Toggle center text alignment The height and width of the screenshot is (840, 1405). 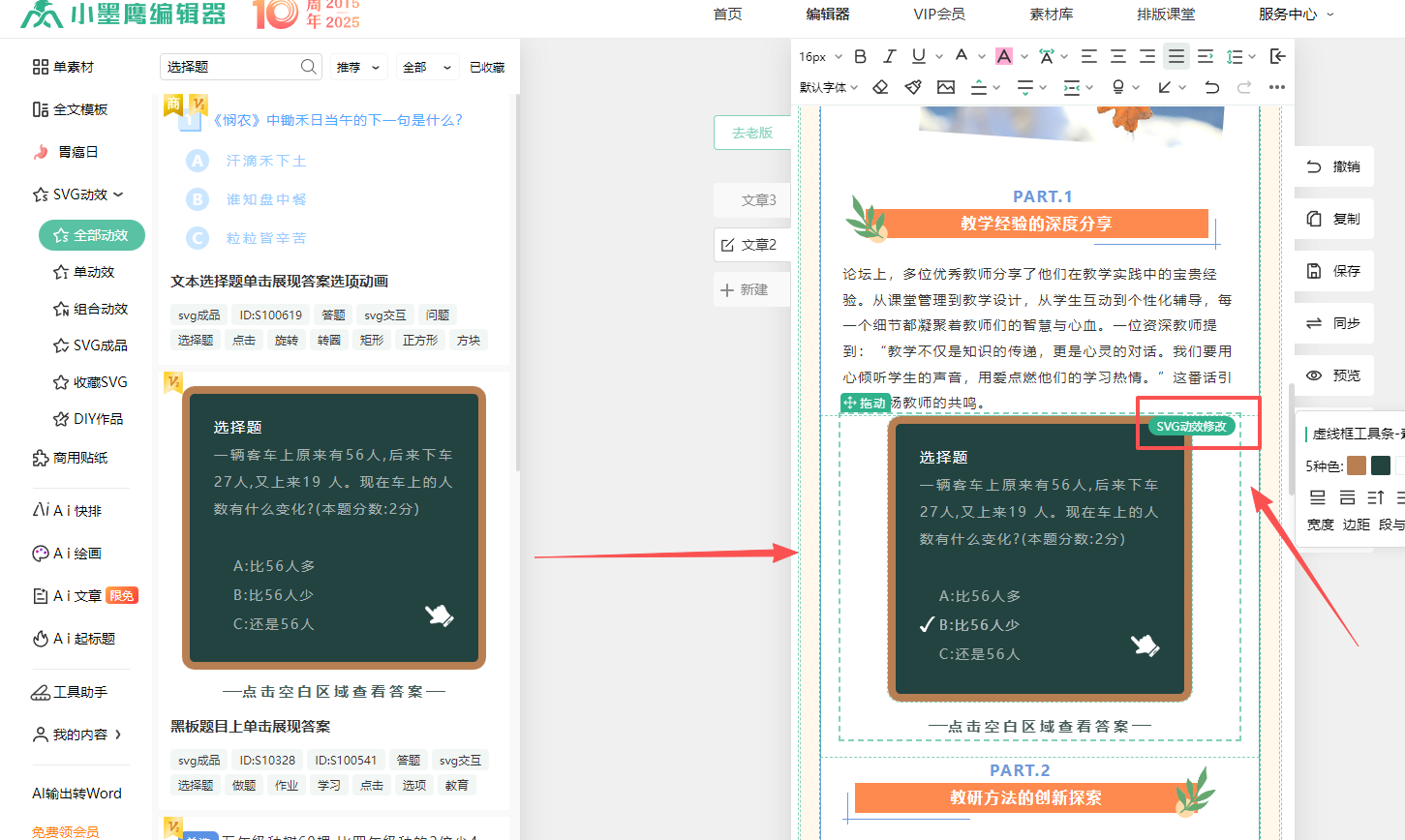click(1117, 56)
